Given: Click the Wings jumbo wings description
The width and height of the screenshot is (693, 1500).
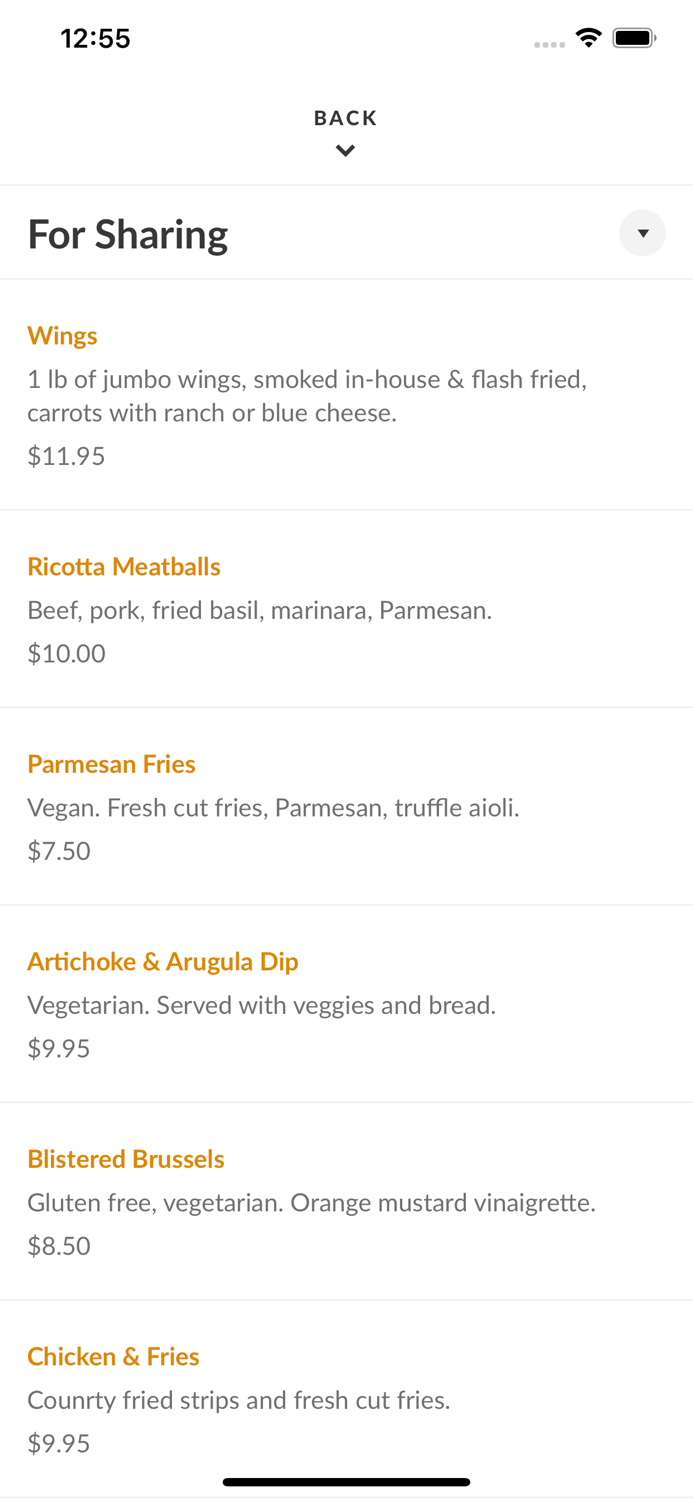Looking at the screenshot, I should (x=306, y=396).
